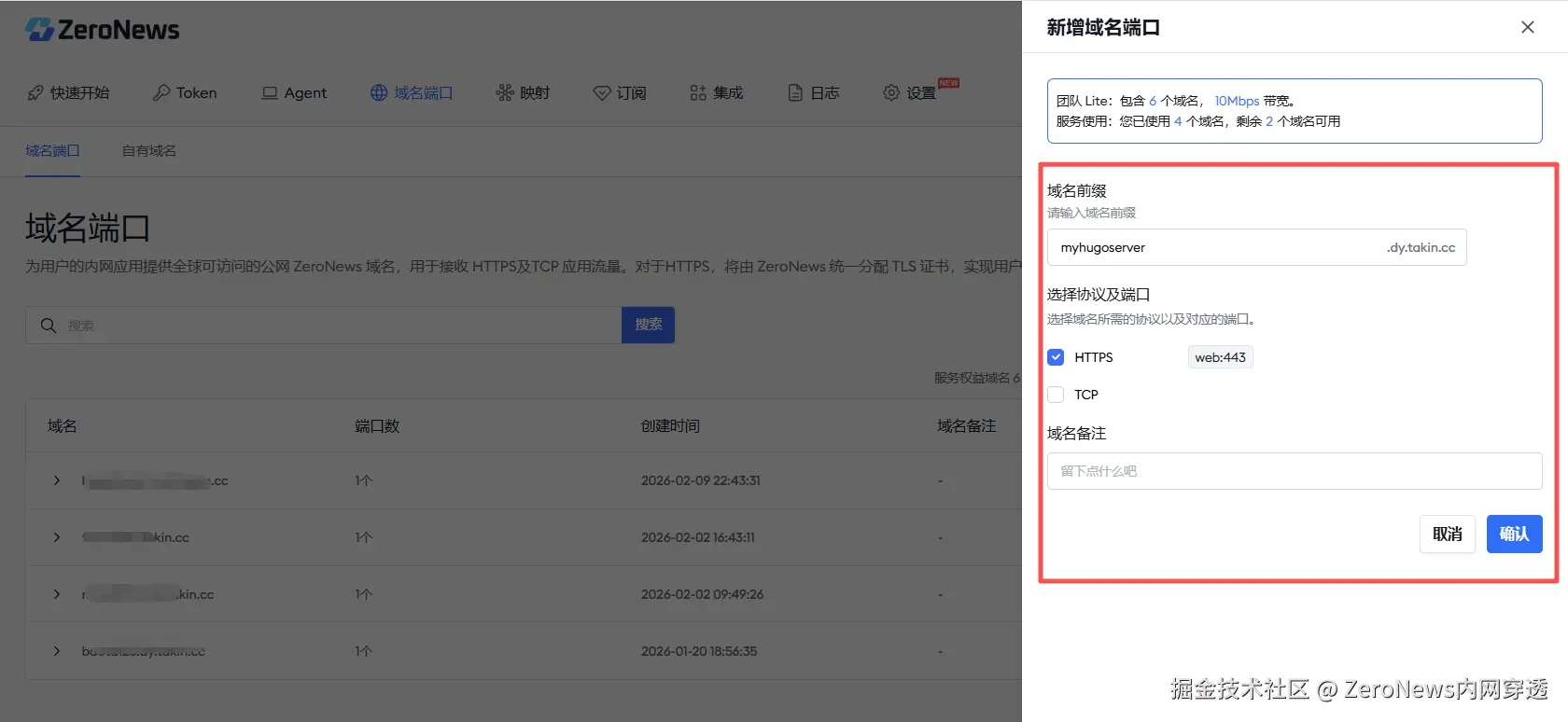Click the blue 搜索 button
The width and height of the screenshot is (1568, 722).
(x=649, y=325)
